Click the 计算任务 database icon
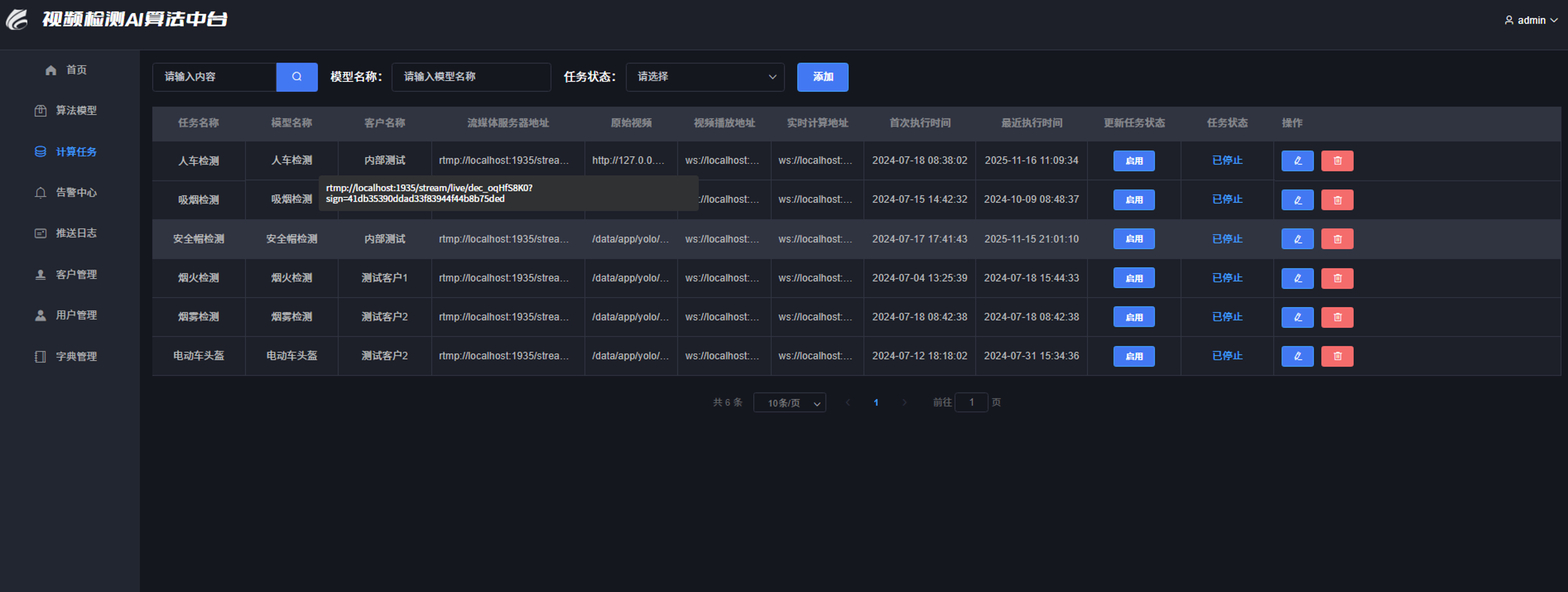 (x=40, y=151)
